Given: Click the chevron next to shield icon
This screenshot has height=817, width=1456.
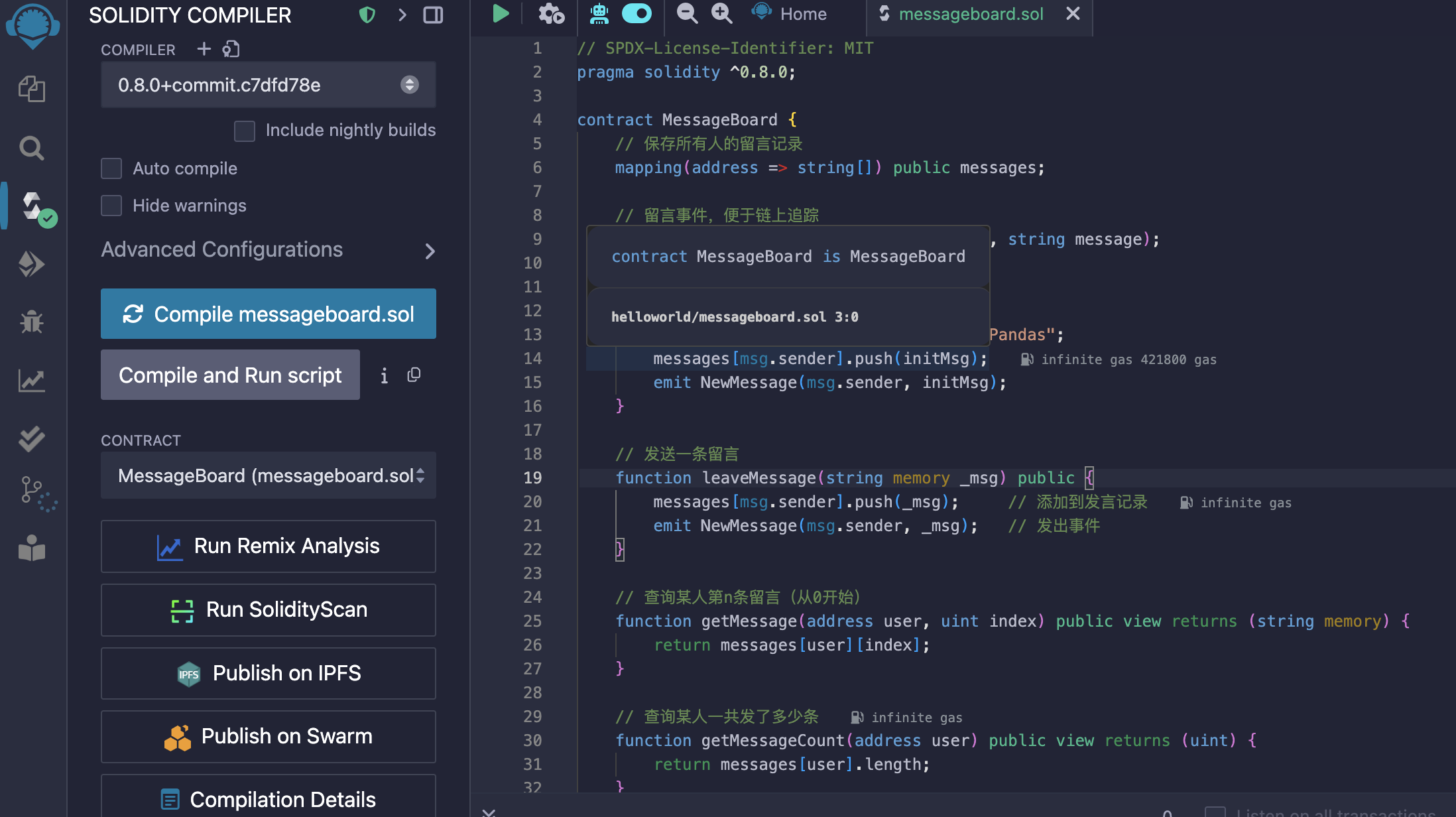Looking at the screenshot, I should click(x=402, y=15).
